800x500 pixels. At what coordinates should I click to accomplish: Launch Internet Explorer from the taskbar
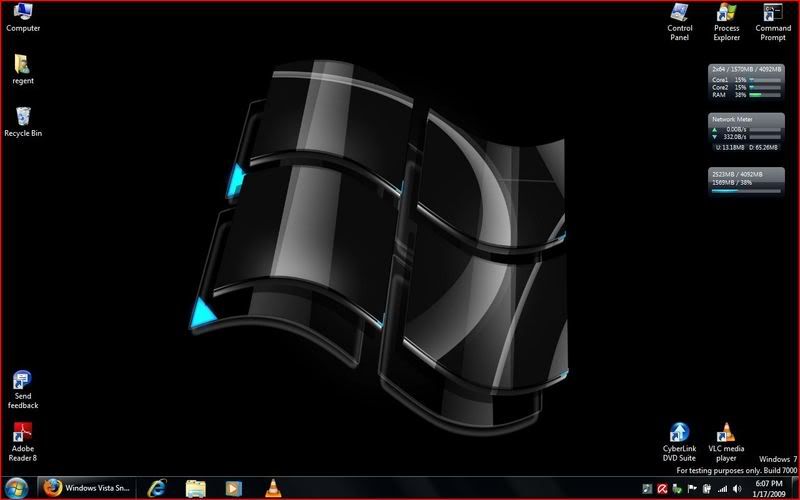[157, 488]
